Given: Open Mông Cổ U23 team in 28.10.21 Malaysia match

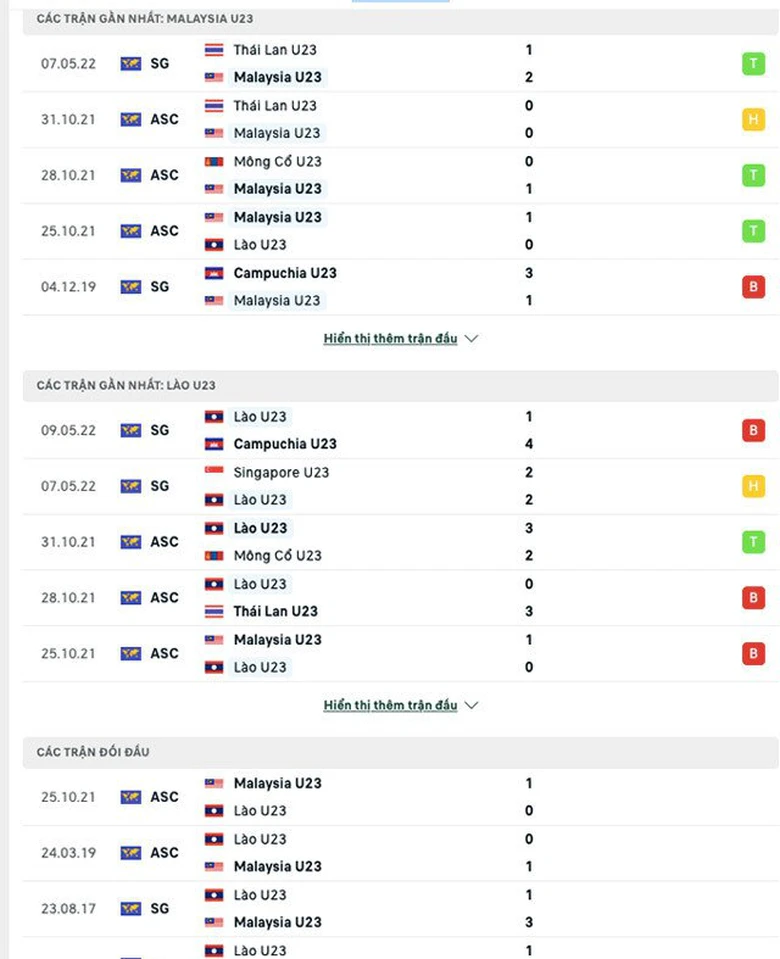Looking at the screenshot, I should 277,161.
